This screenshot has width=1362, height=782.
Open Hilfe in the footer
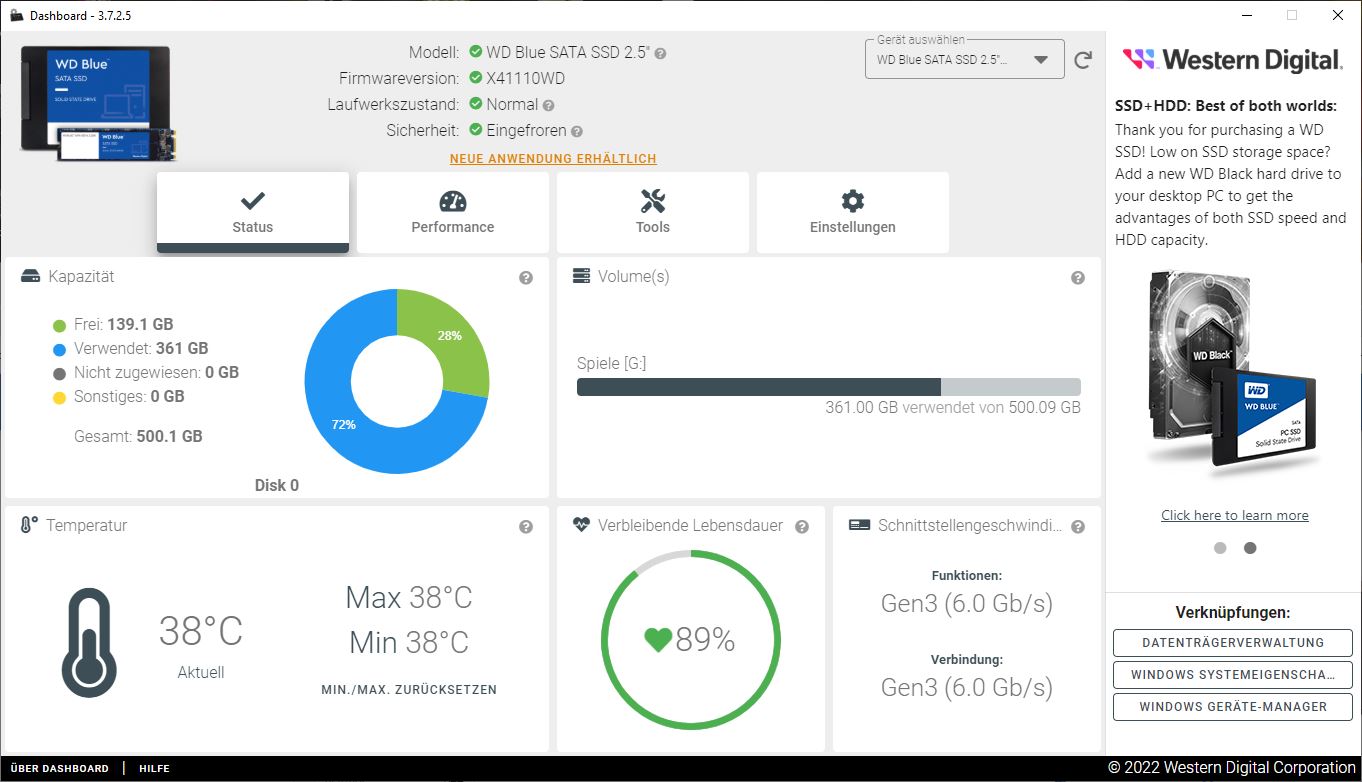click(x=154, y=769)
